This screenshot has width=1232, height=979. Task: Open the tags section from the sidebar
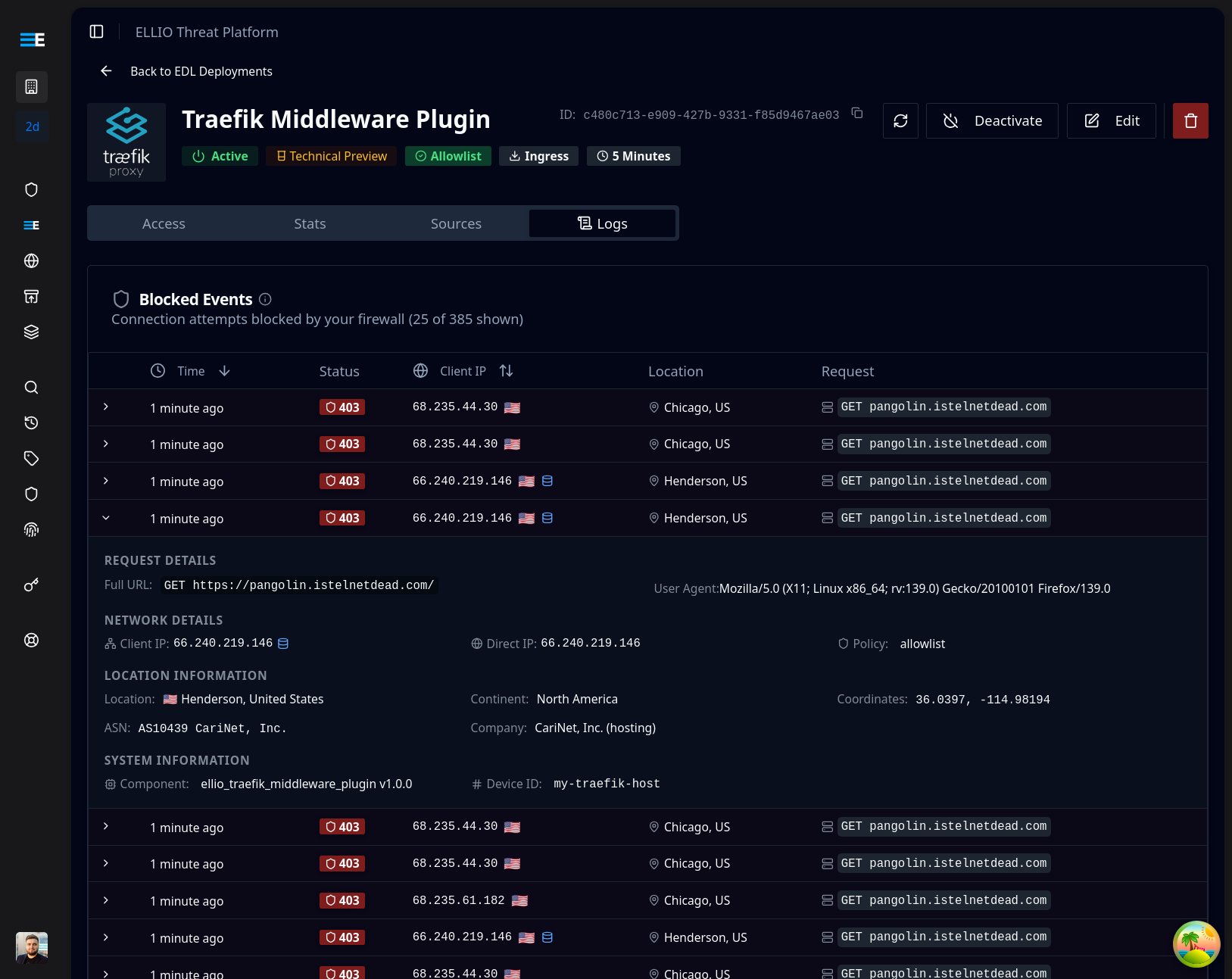tap(31, 458)
